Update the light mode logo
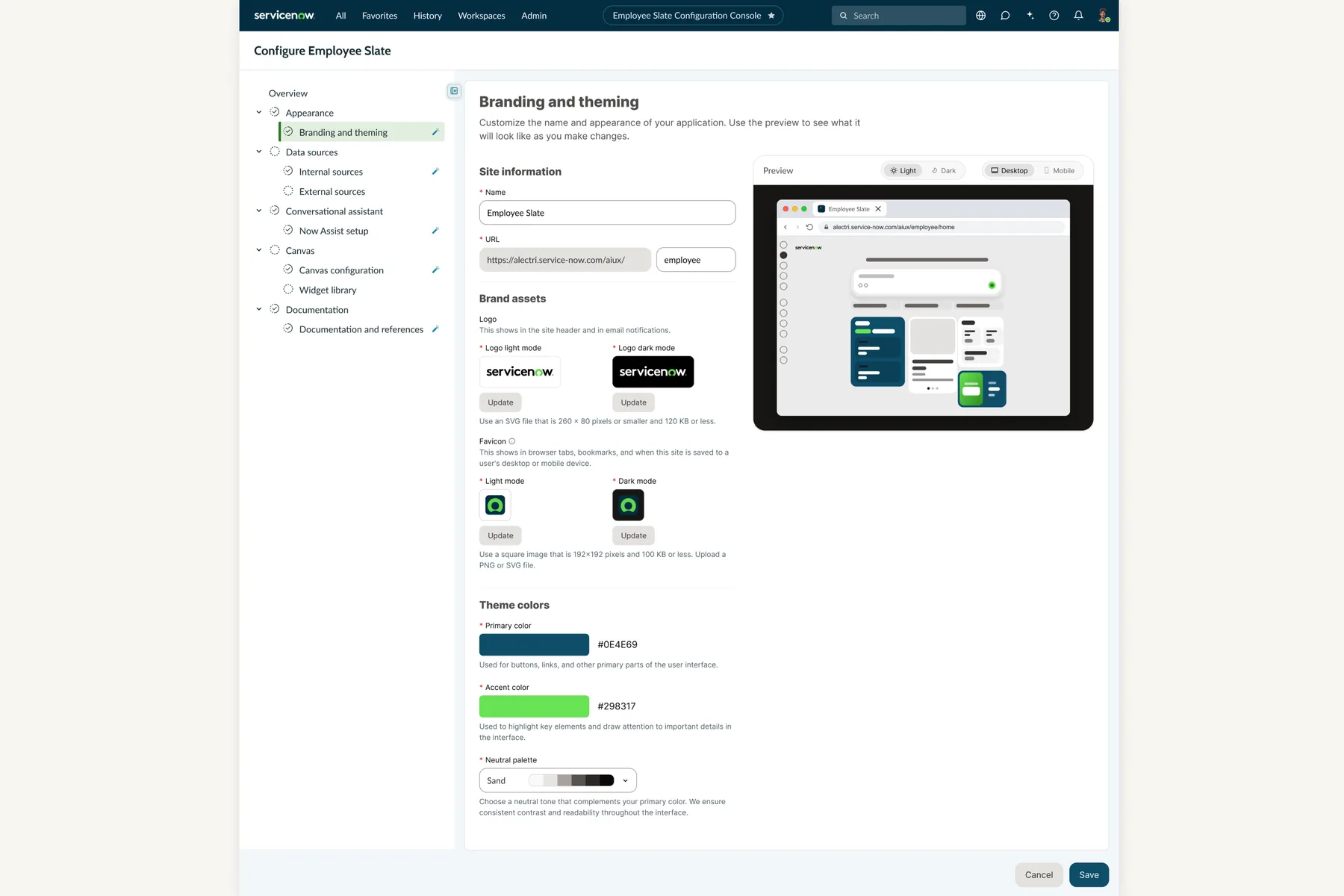 500,402
